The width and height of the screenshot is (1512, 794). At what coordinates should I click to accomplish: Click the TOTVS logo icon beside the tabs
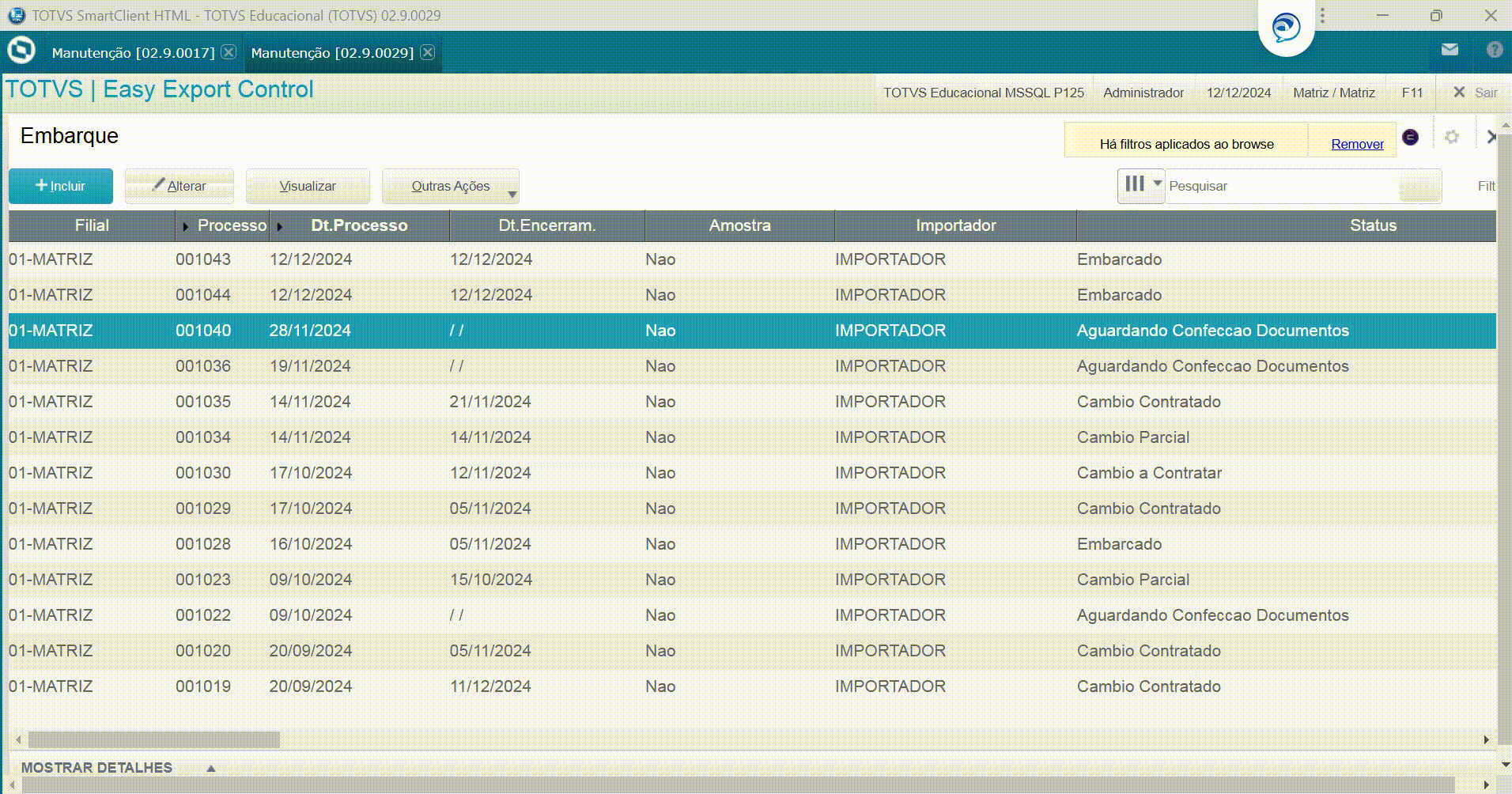pos(21,51)
